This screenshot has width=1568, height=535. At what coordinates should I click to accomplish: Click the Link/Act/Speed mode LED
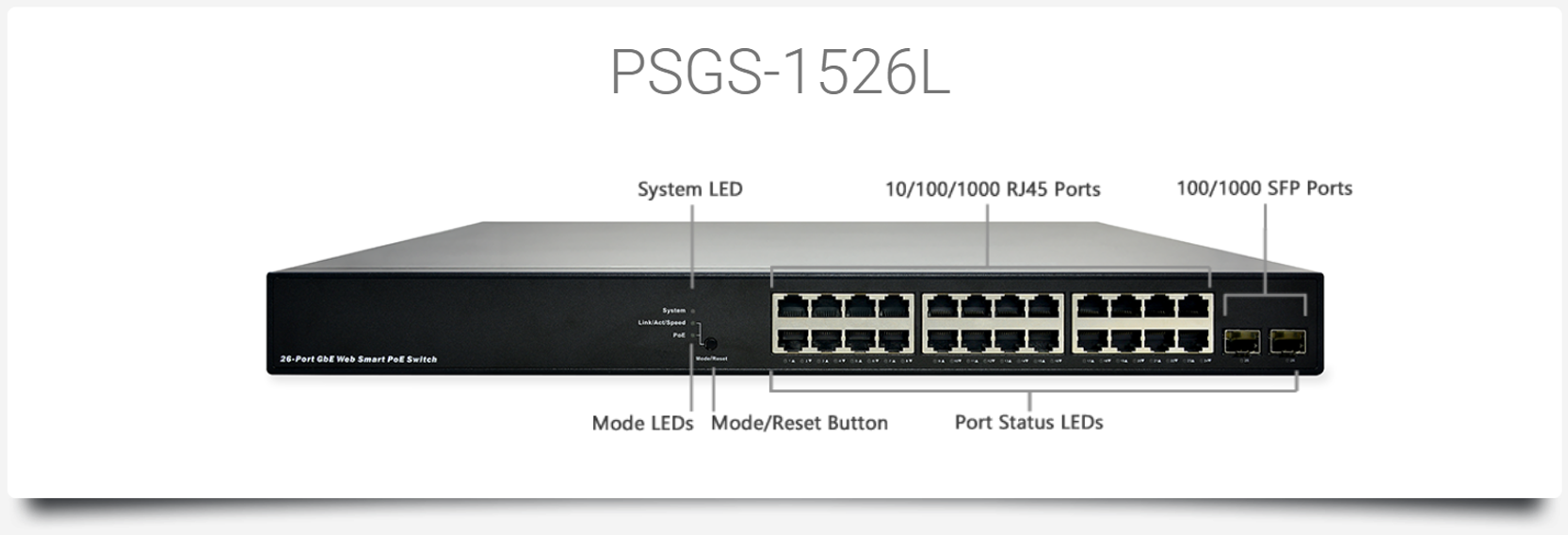click(693, 322)
